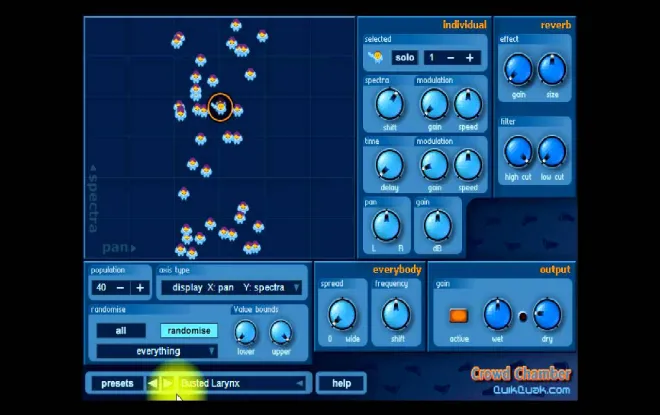The image size is (660, 415).
Task: Click the everybody frequency shift knob
Action: pyautogui.click(x=396, y=315)
